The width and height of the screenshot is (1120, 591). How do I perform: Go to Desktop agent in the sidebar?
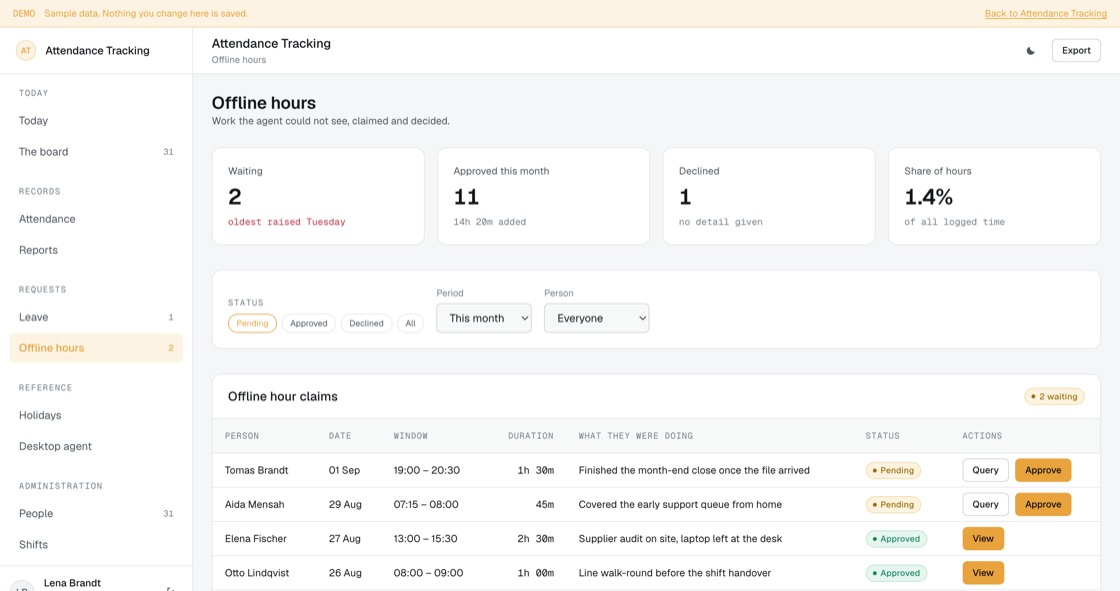[x=96, y=446]
